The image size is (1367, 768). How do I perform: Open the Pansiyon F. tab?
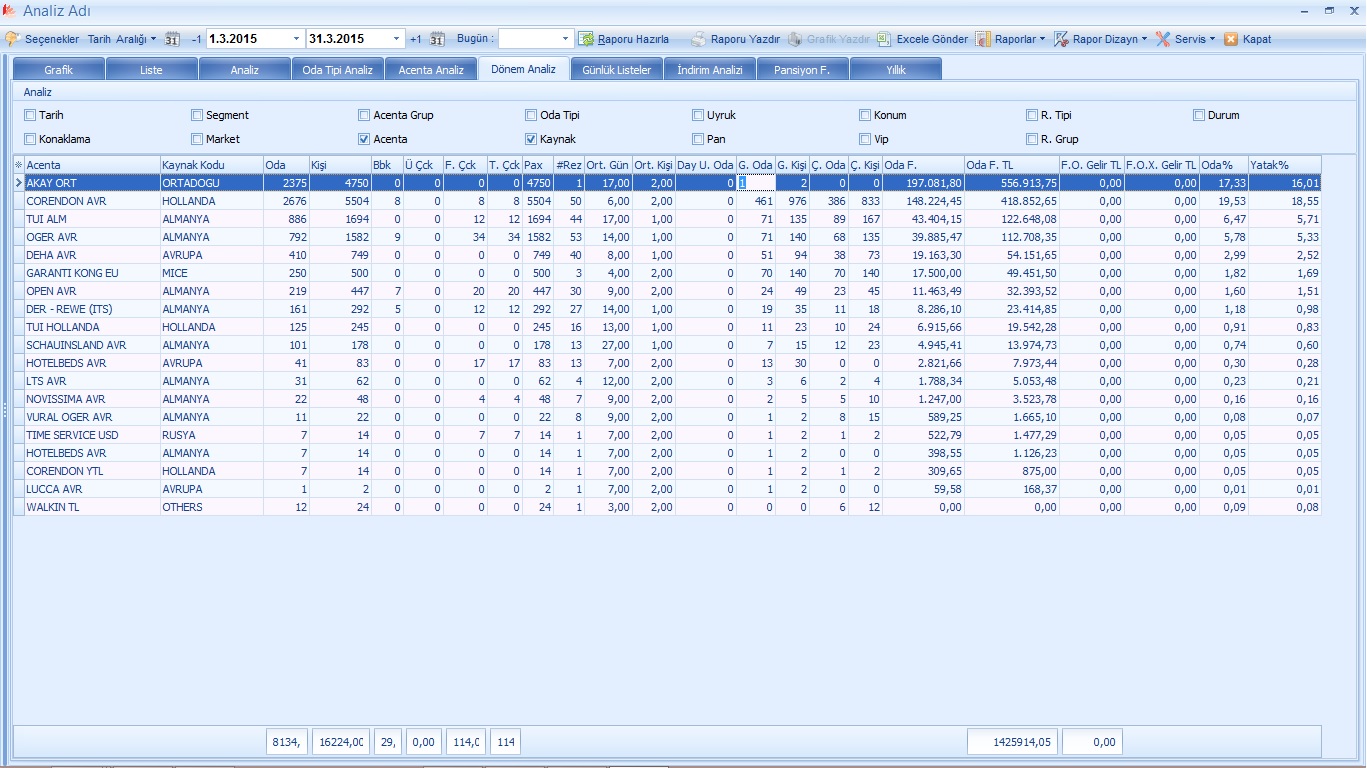802,70
